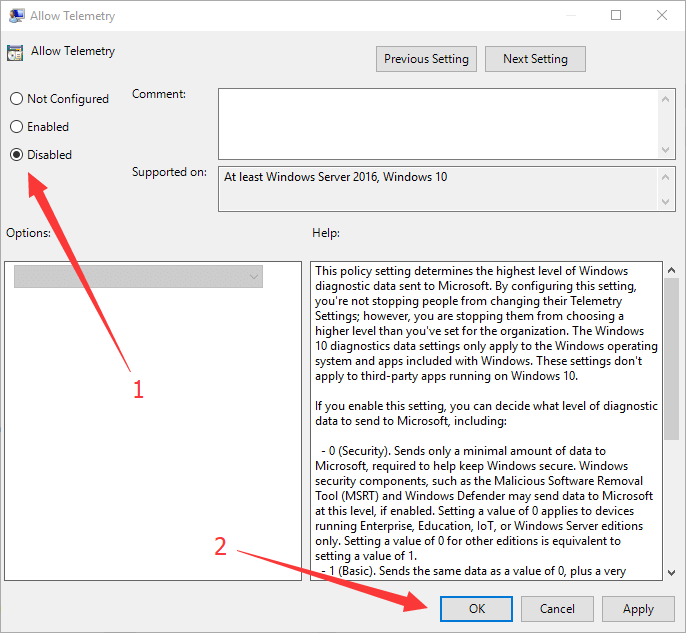
Task: Select the Not Configured radio button
Action: coord(16,99)
